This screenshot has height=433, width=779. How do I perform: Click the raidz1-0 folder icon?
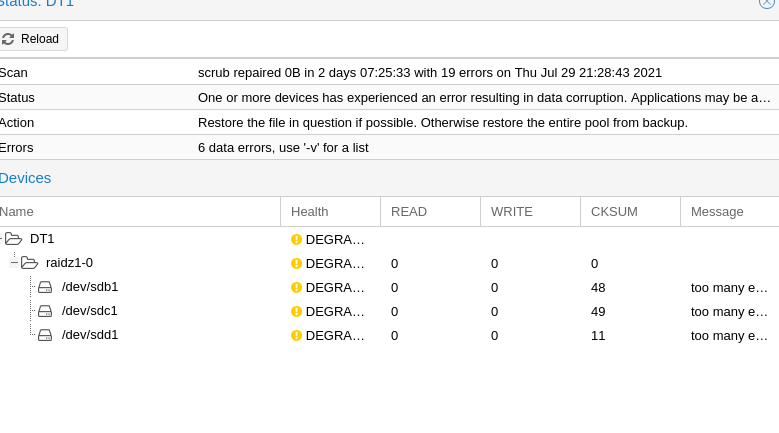[30, 263]
